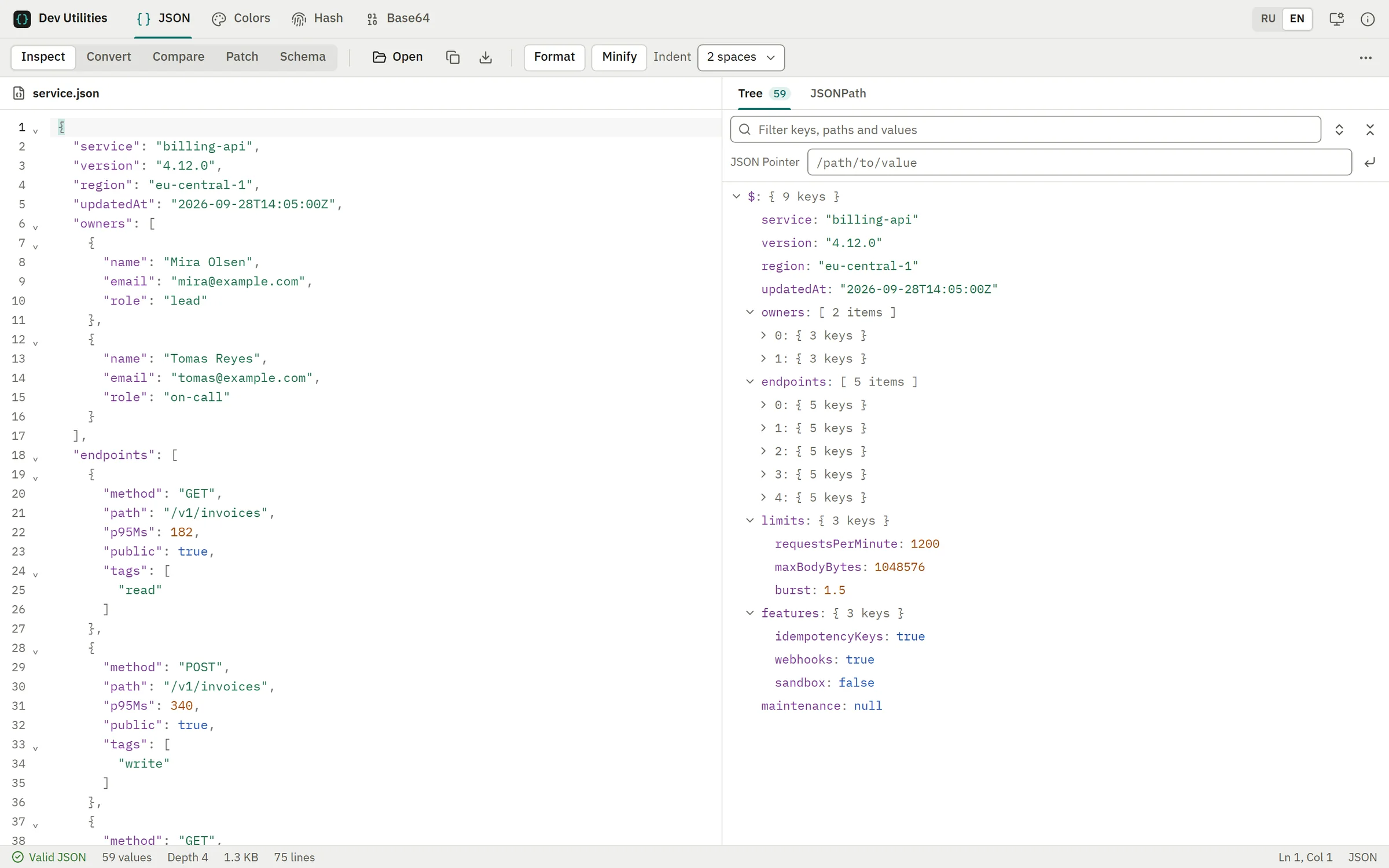Click the Ln 1, Col 1 status
Image resolution: width=1389 pixels, height=868 pixels.
point(1305,857)
